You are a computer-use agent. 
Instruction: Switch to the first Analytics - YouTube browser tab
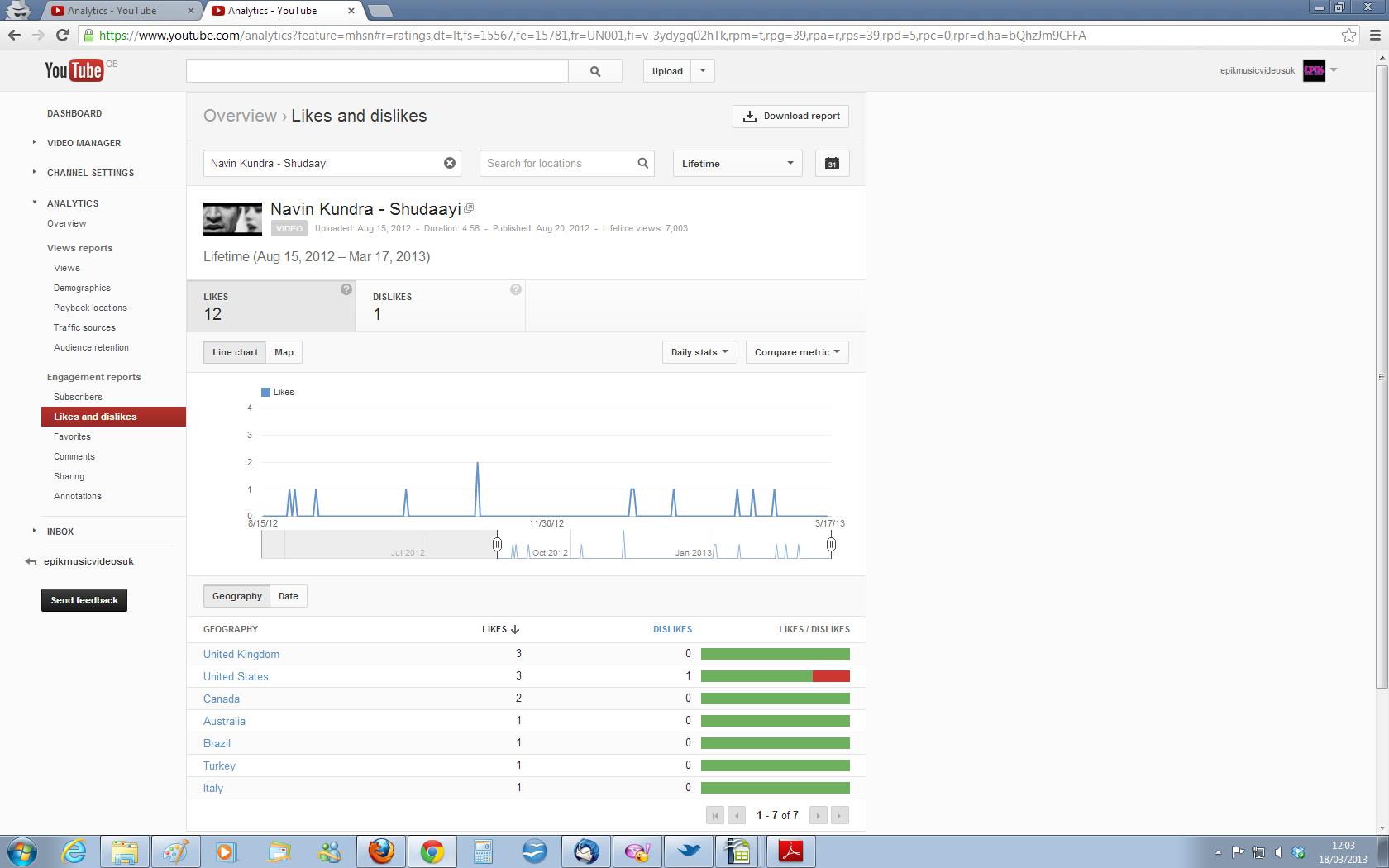(121, 11)
